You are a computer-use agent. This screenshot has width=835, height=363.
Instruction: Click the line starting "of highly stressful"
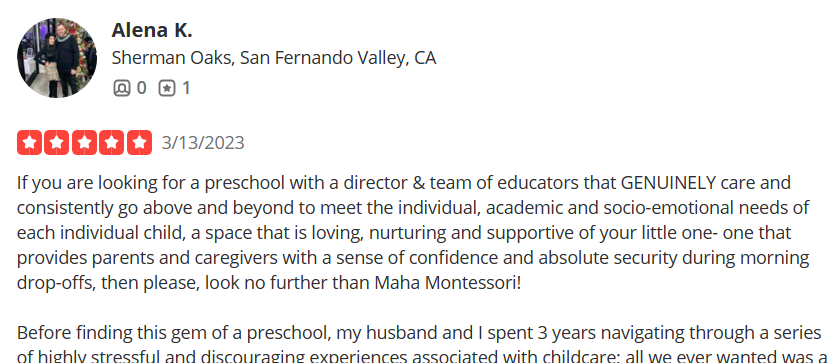(422, 357)
